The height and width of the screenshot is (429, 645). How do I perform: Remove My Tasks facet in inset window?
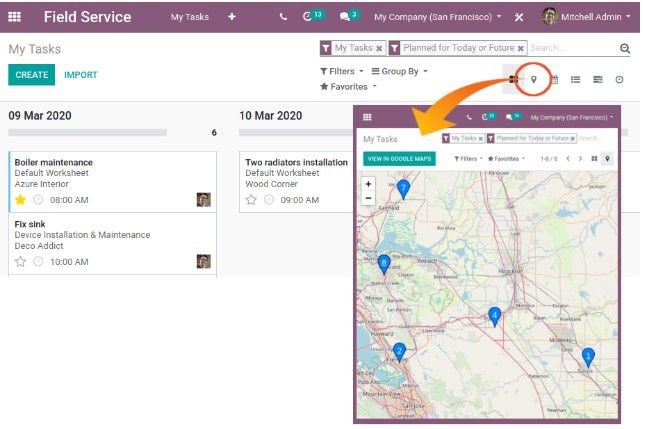(x=480, y=139)
